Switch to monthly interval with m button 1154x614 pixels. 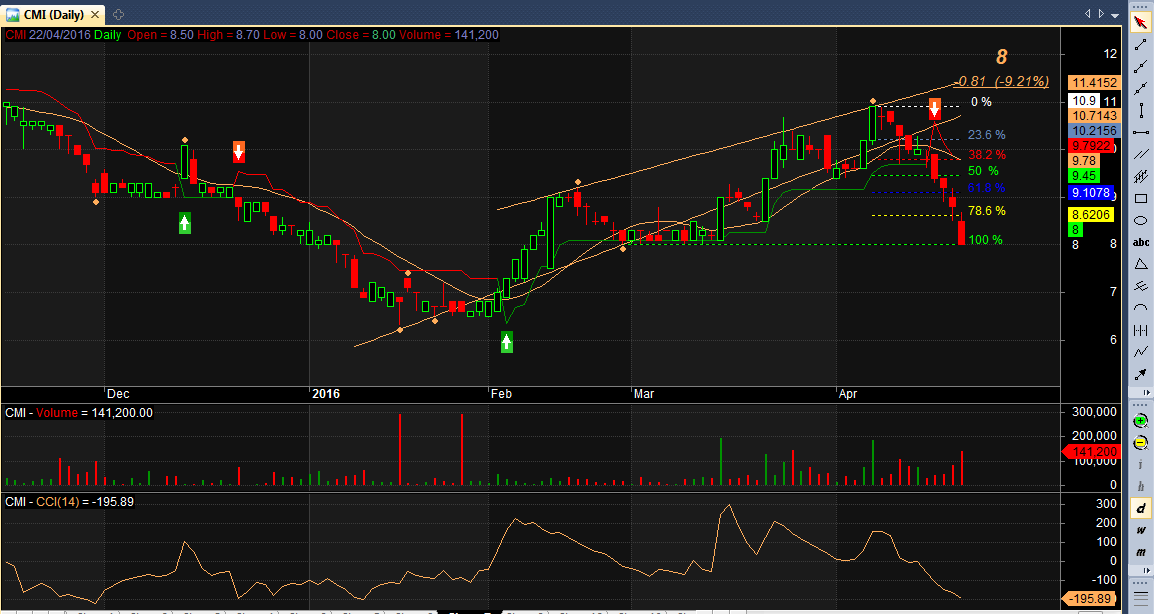[1141, 552]
